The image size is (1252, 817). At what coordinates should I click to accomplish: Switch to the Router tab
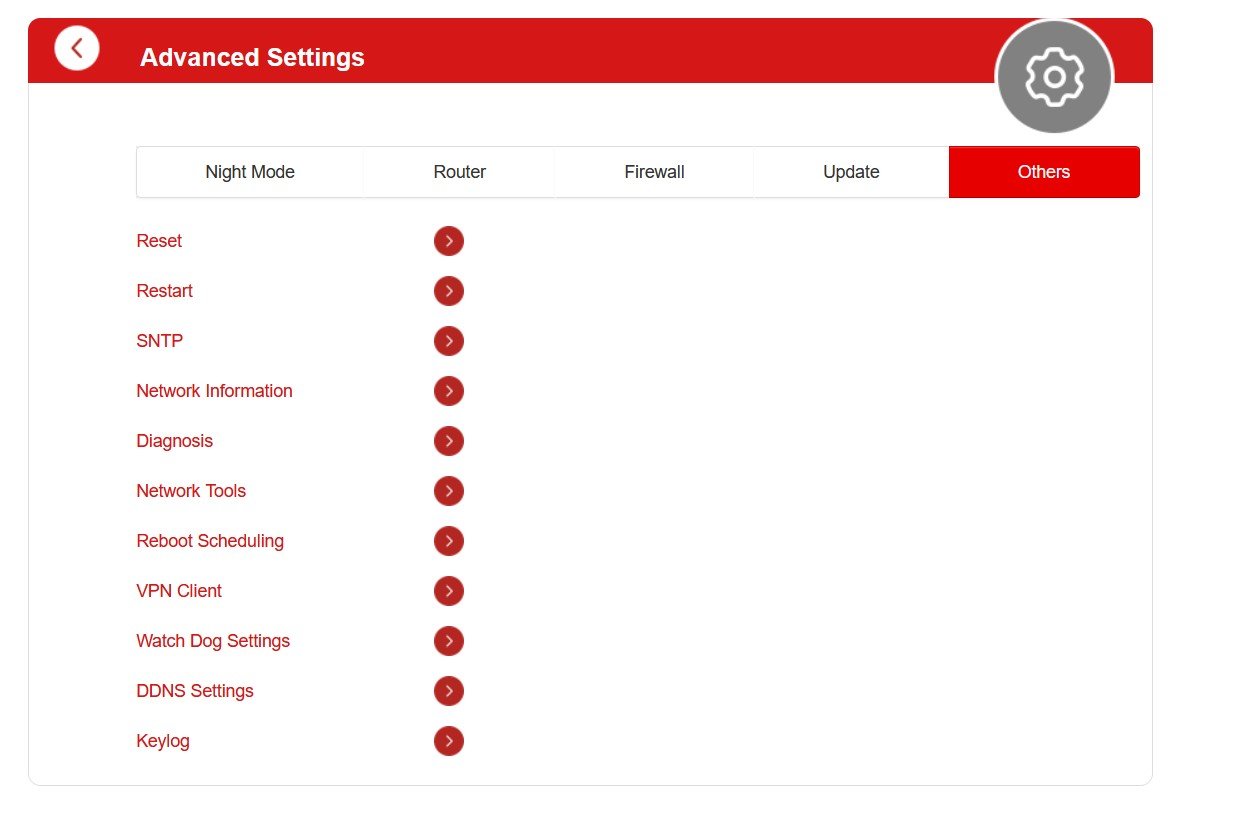459,172
